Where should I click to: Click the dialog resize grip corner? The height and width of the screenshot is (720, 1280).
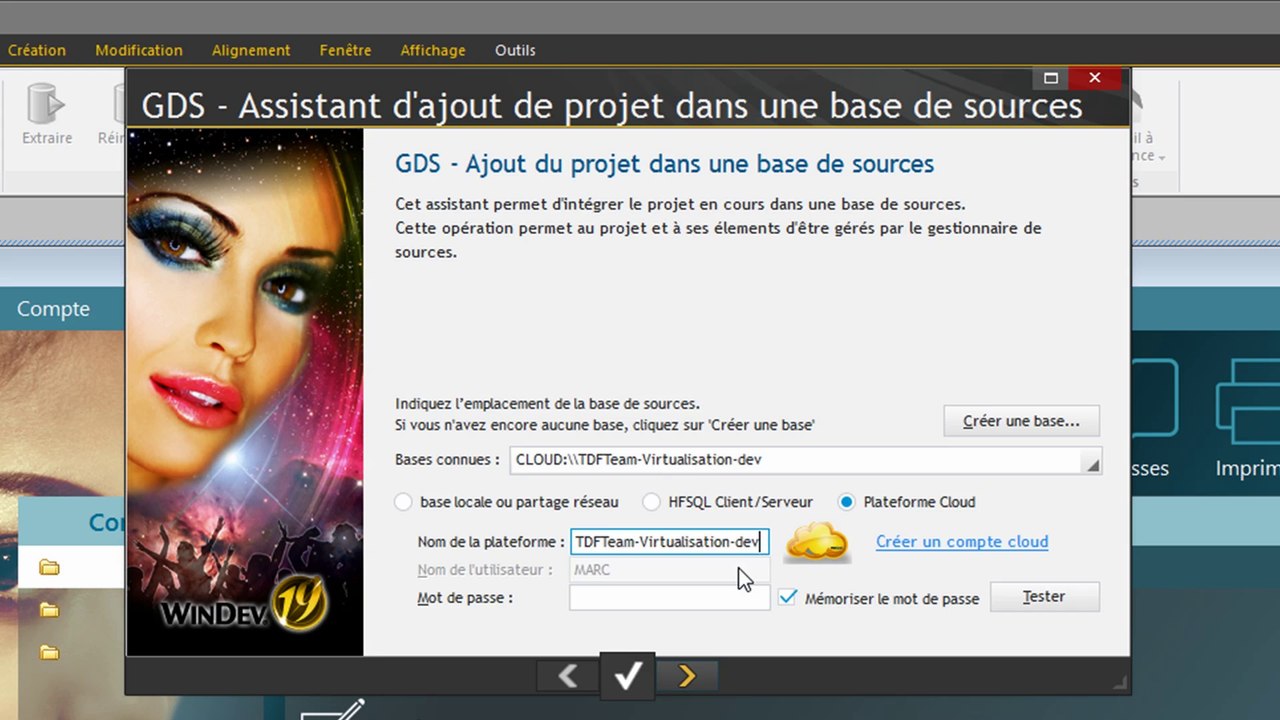[x=1120, y=683]
